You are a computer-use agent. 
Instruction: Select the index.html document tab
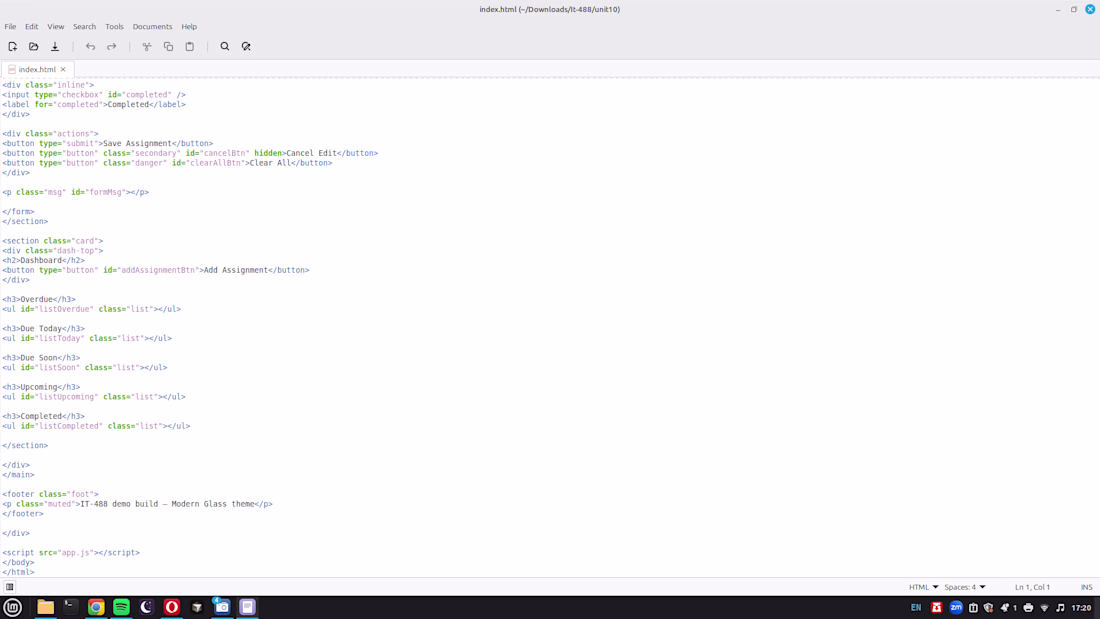(x=36, y=69)
